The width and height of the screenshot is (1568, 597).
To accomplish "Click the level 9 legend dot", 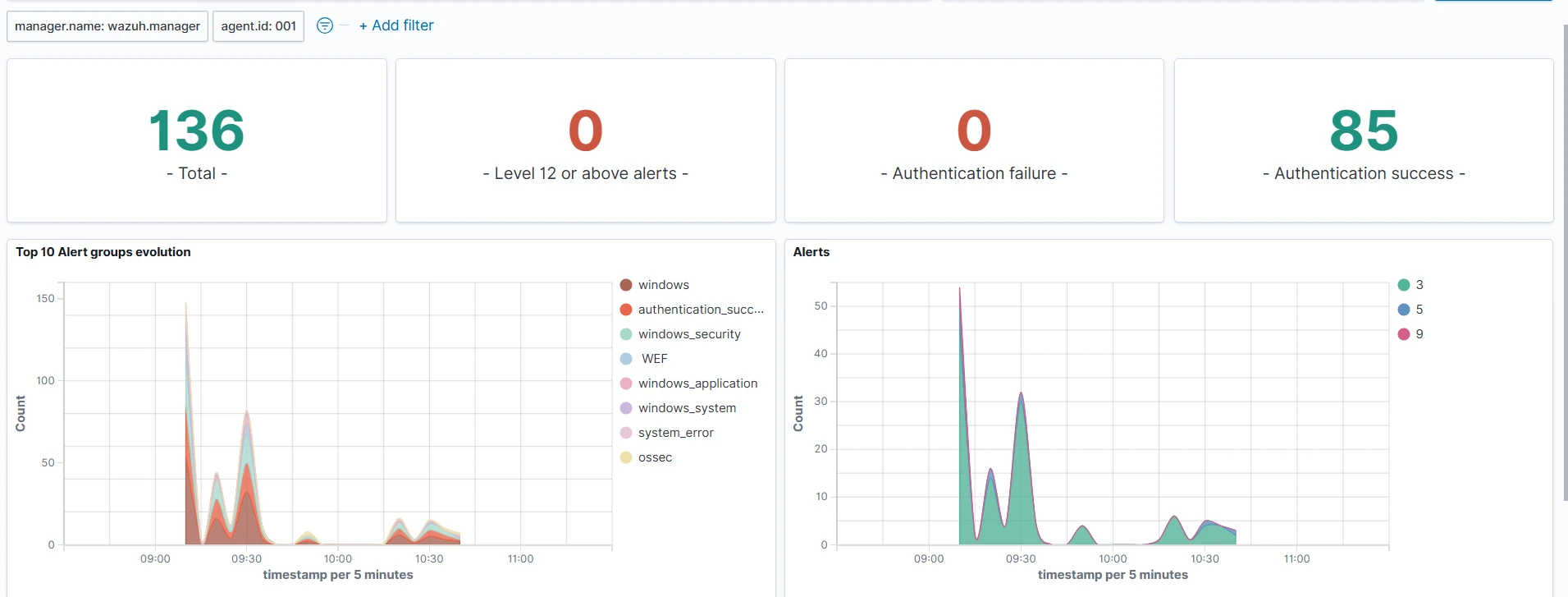I will [x=1404, y=334].
